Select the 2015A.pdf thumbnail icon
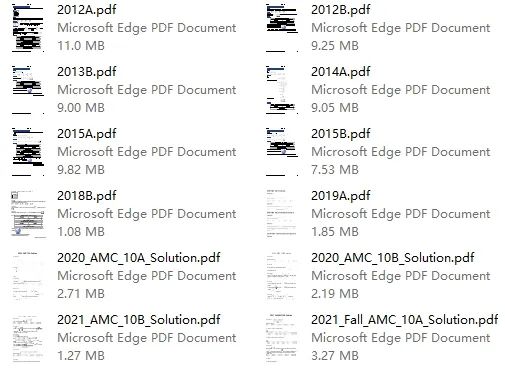This screenshot has width=505, height=371. click(28, 152)
